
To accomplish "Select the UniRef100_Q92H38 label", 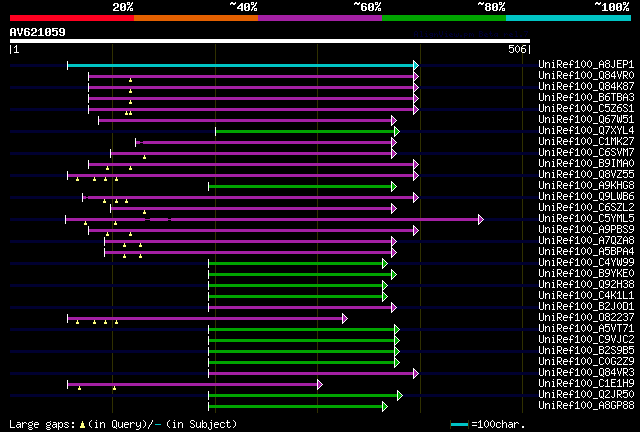I will (586, 285).
